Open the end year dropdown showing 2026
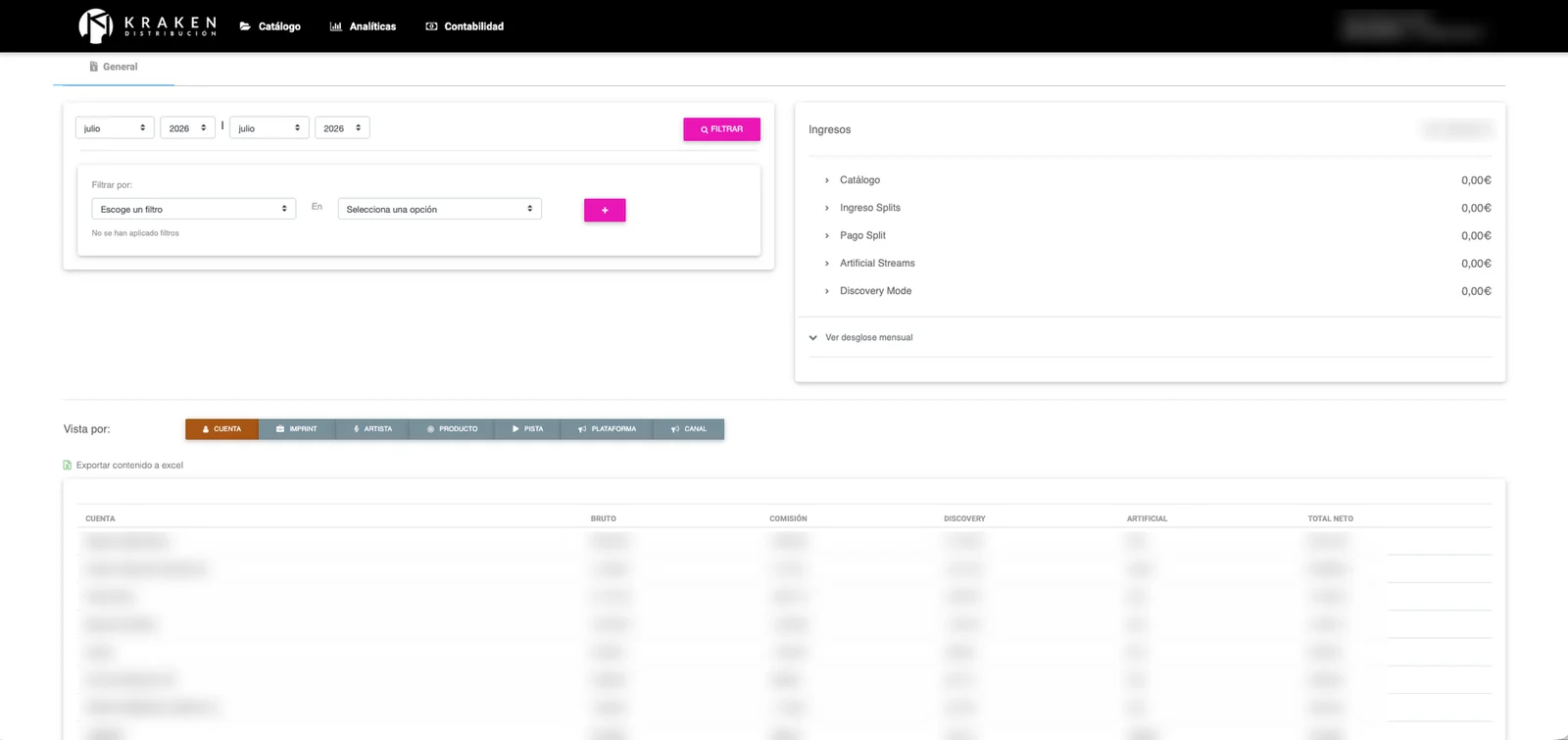 coord(342,128)
